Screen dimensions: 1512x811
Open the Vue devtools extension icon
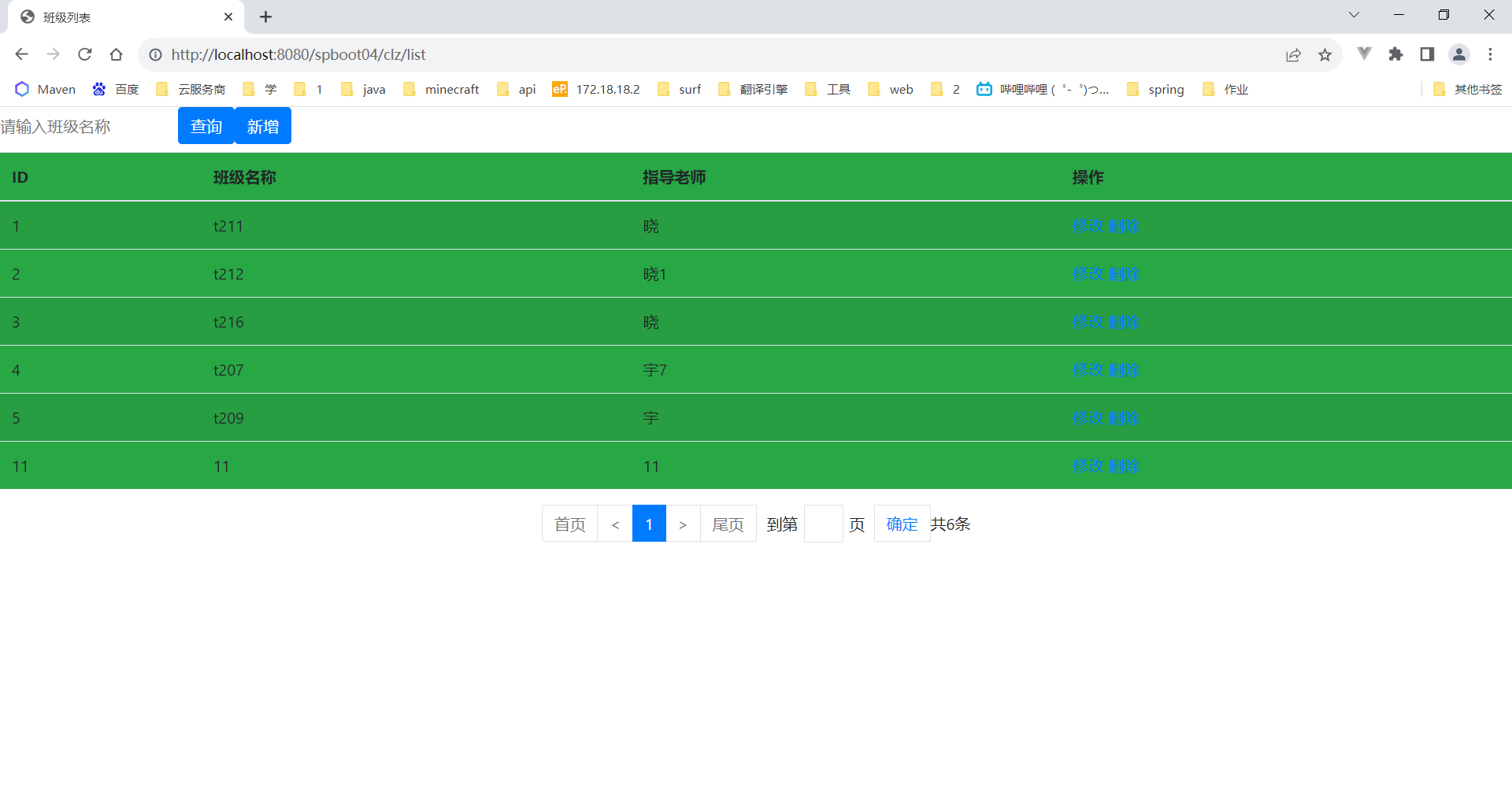click(x=1364, y=54)
